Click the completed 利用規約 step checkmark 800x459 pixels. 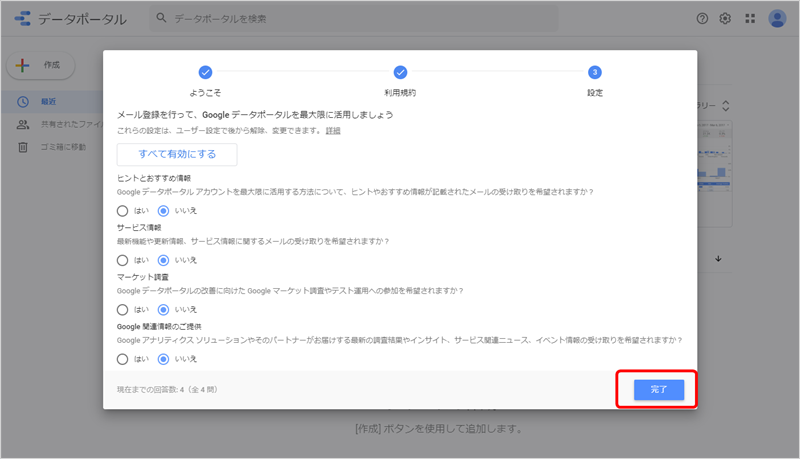click(x=400, y=72)
